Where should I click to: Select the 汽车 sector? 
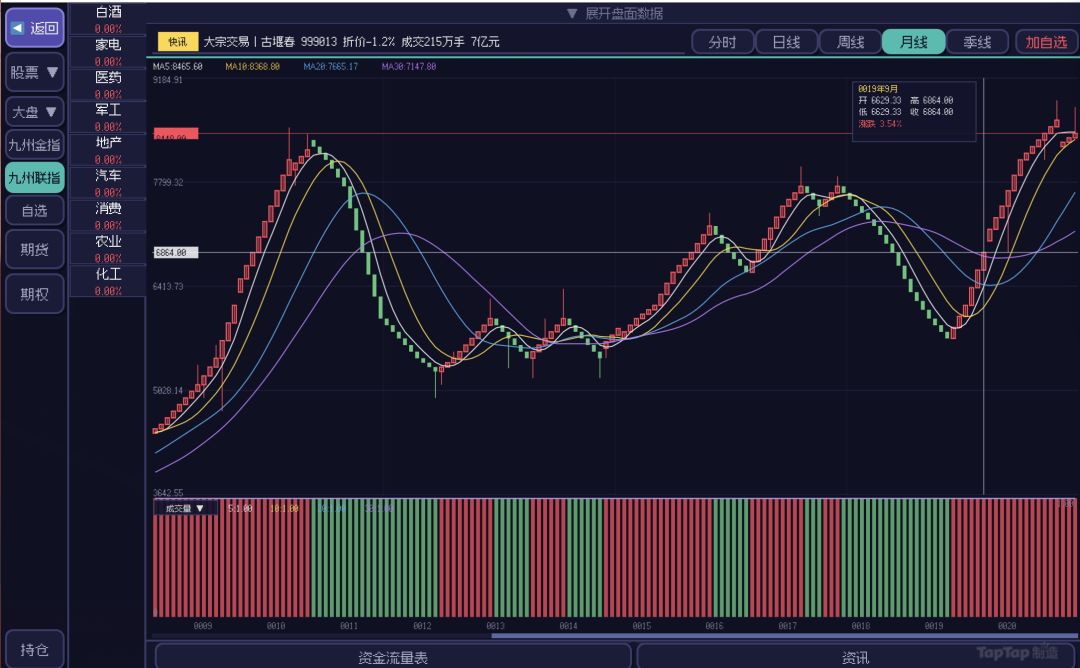point(108,183)
